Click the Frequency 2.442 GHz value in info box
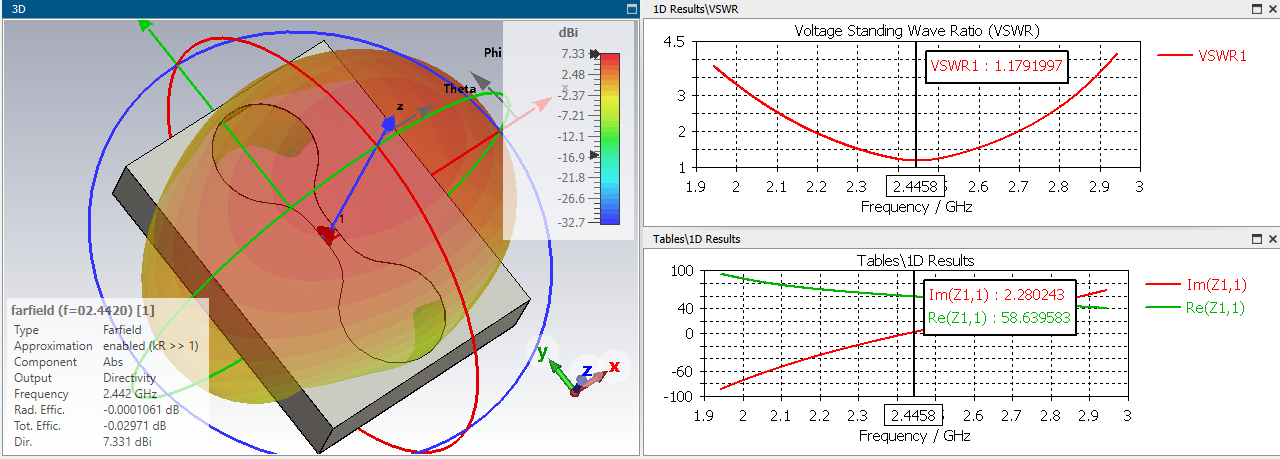Viewport: 1280px width, 459px height. [128, 394]
